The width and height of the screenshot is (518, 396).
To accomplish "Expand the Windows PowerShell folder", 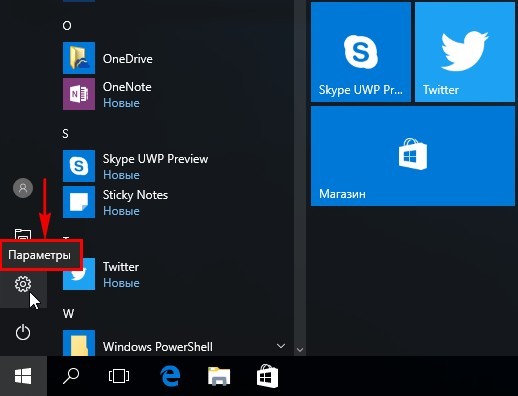I will pos(281,346).
